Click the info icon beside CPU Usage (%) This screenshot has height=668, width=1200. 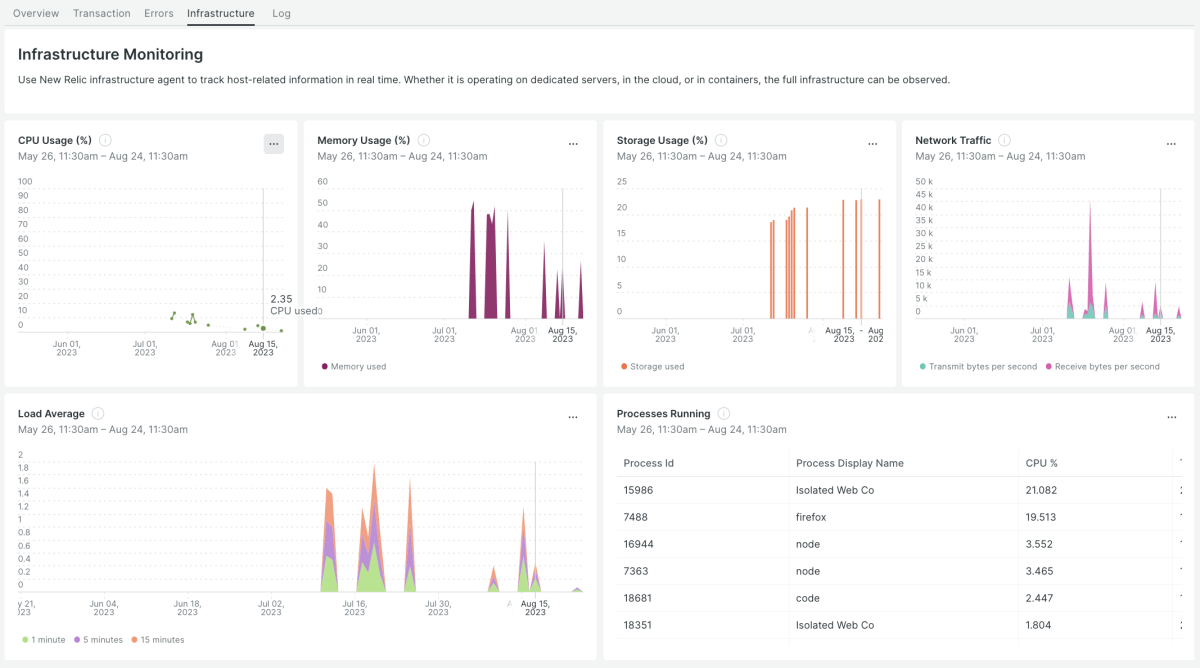click(x=105, y=141)
